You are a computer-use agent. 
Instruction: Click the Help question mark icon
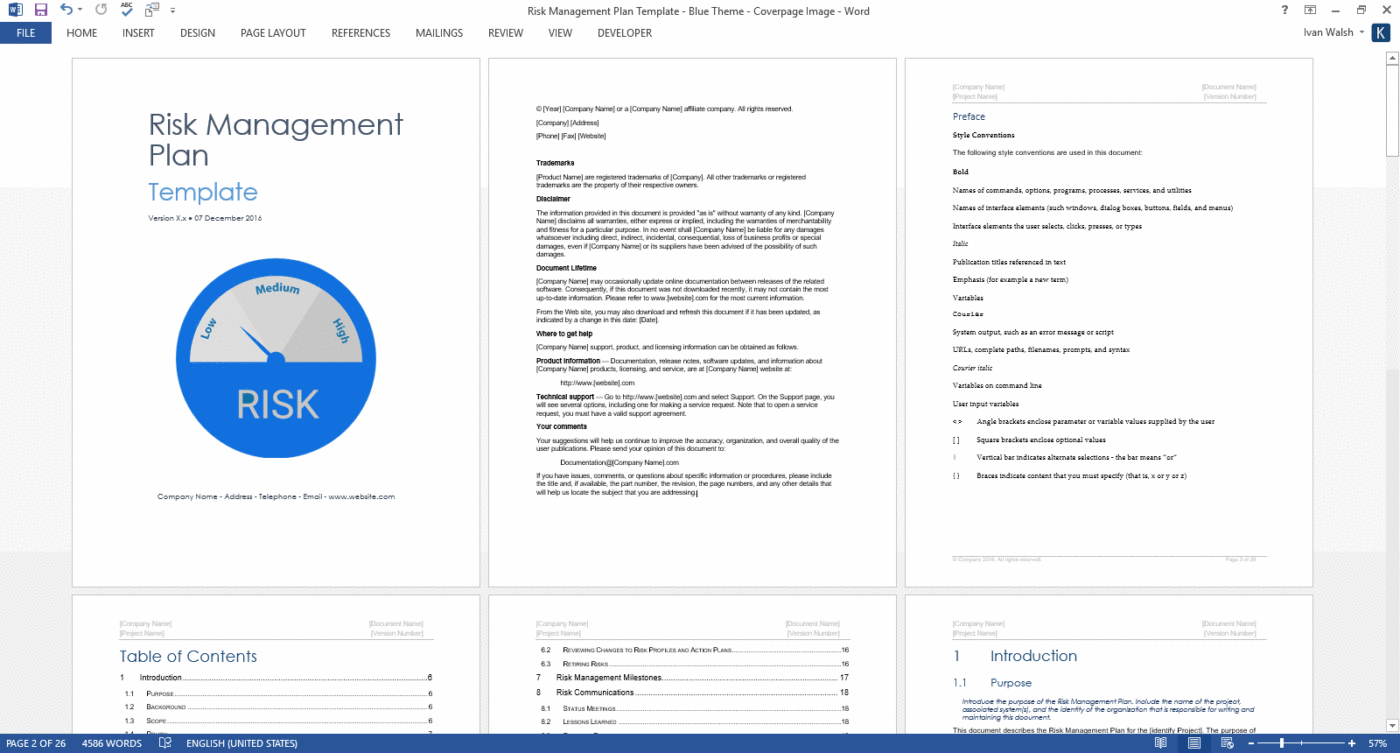1283,10
